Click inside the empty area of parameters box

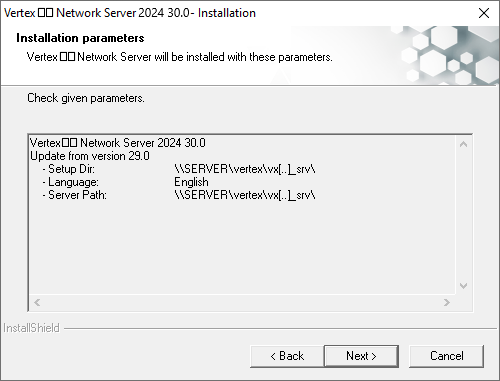pos(242,248)
